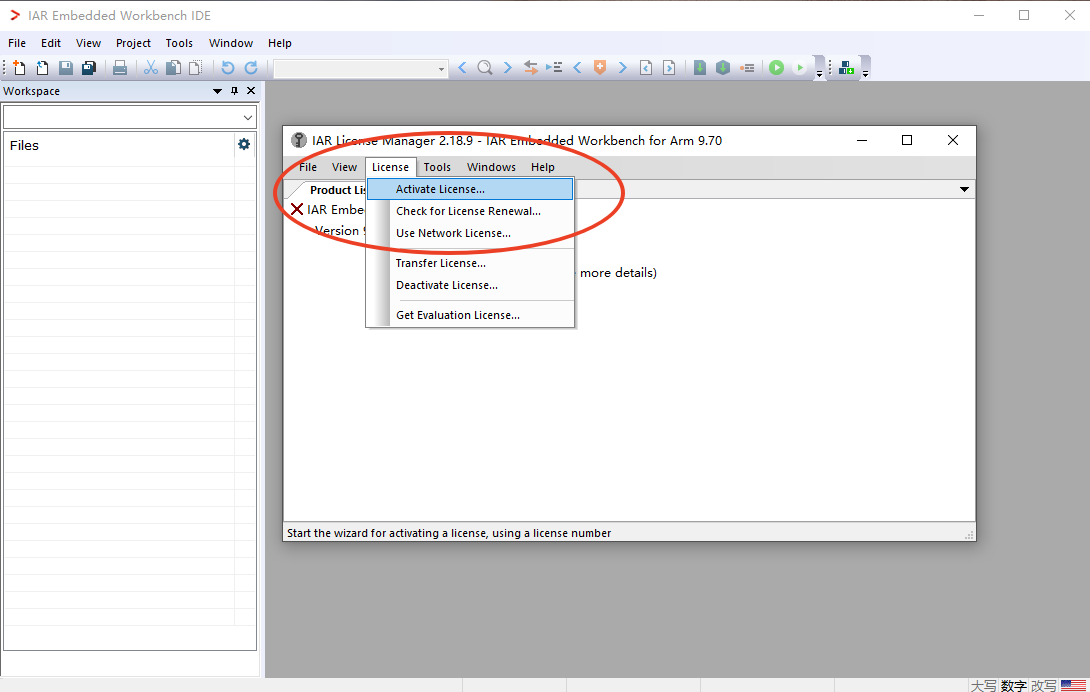1090x692 pixels.
Task: Click the New Document toolbar icon
Action: 19,68
